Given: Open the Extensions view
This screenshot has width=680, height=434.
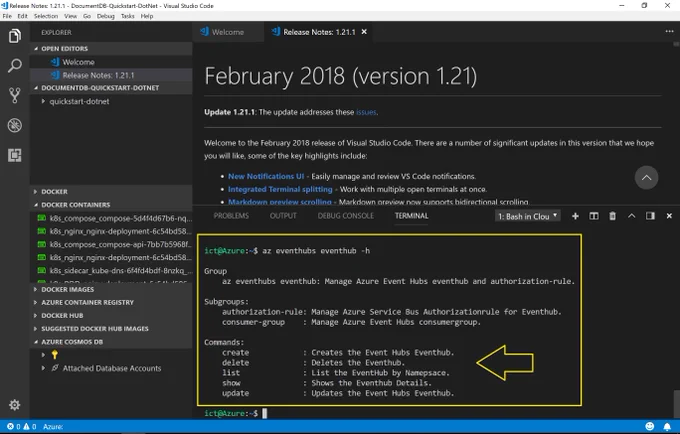Looking at the screenshot, I should pyautogui.click(x=15, y=155).
